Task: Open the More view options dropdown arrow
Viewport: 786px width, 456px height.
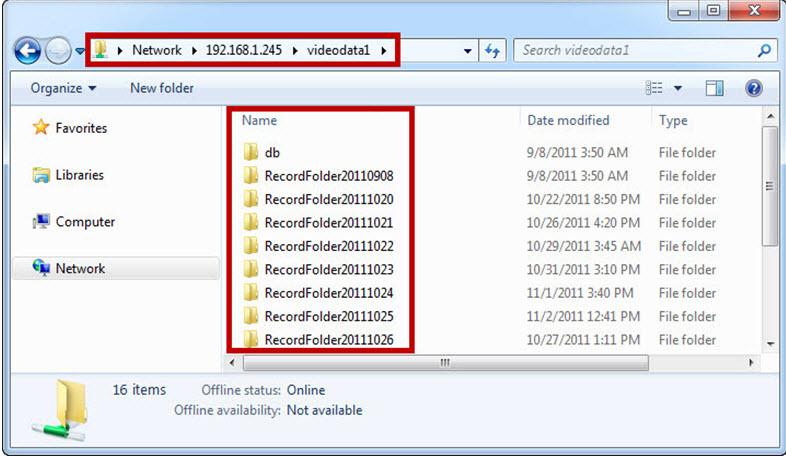Action: click(678, 88)
